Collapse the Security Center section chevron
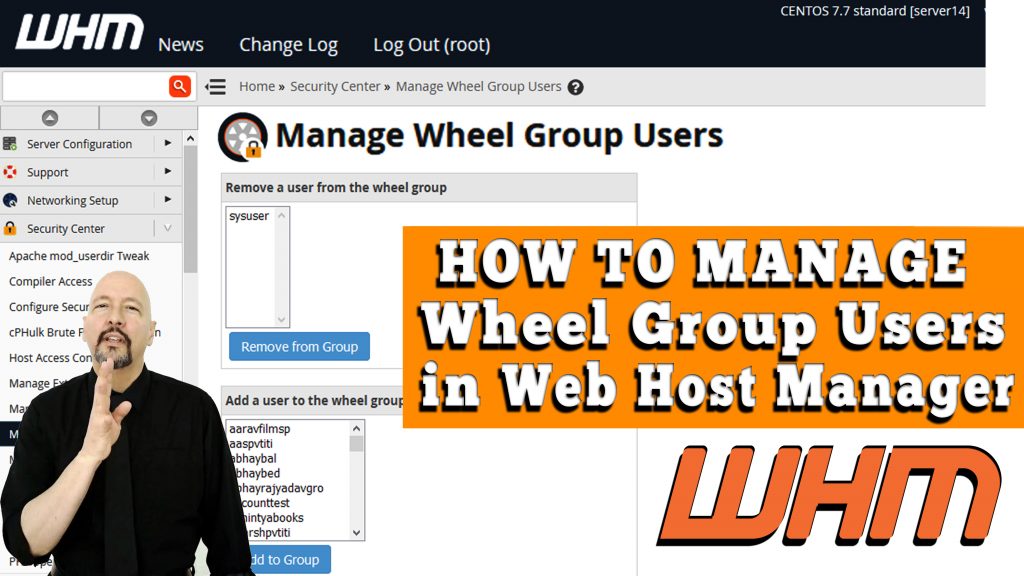 click(x=167, y=228)
